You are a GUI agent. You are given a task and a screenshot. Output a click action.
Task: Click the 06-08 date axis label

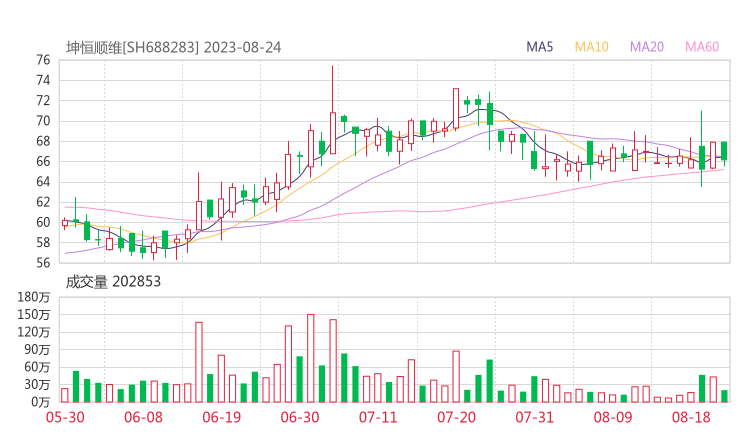(x=143, y=417)
